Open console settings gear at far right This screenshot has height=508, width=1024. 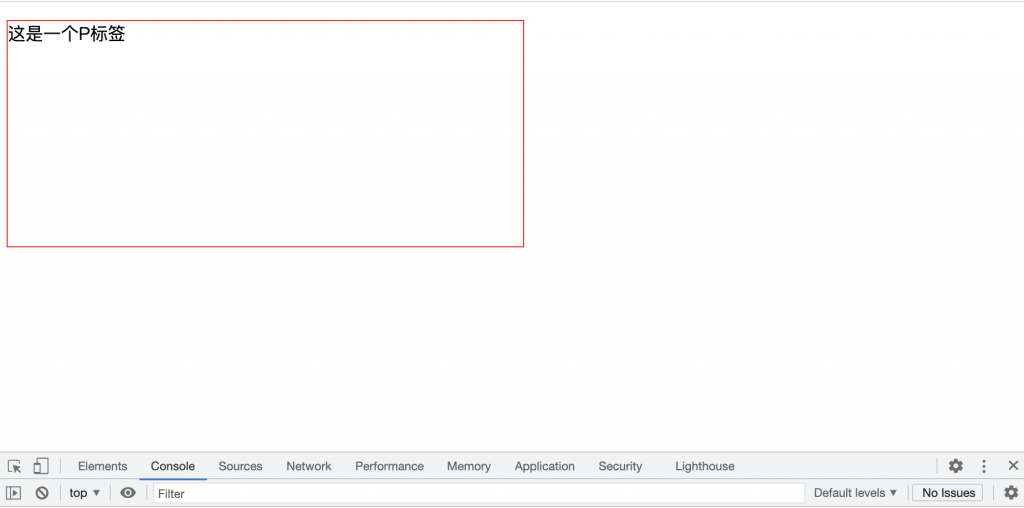[x=1011, y=492]
